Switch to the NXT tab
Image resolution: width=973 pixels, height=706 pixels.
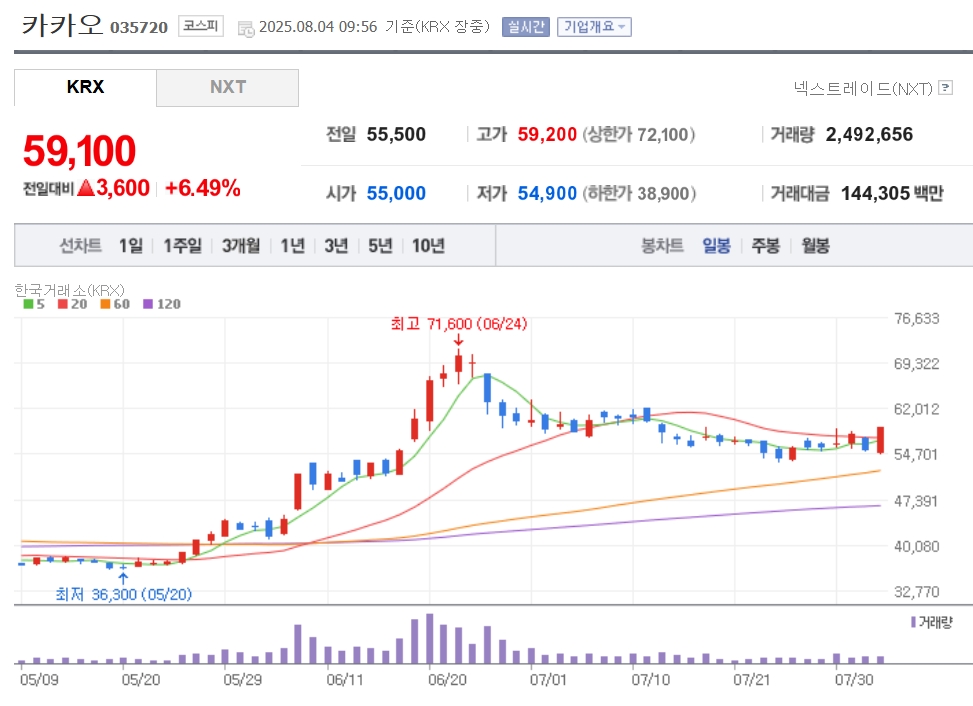[228, 87]
